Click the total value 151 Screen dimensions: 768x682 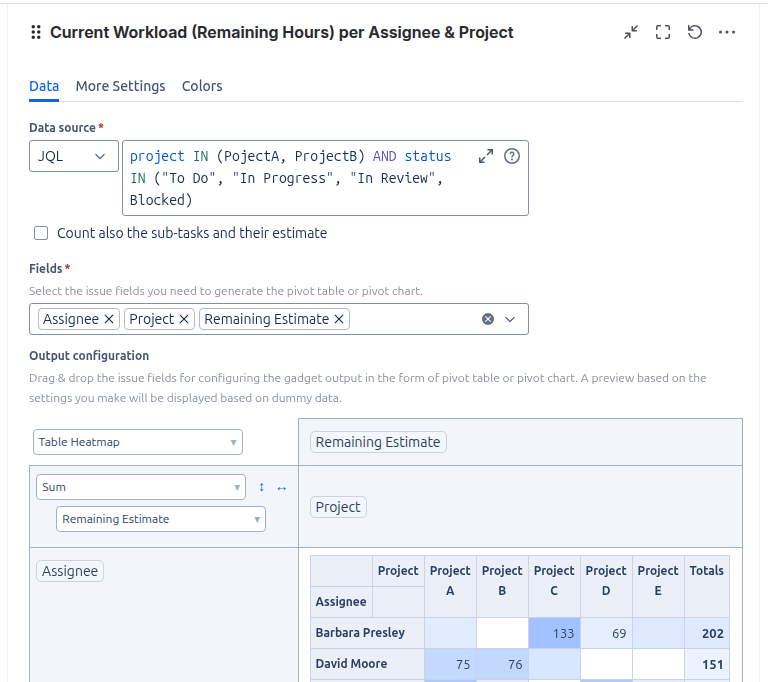pos(707,664)
